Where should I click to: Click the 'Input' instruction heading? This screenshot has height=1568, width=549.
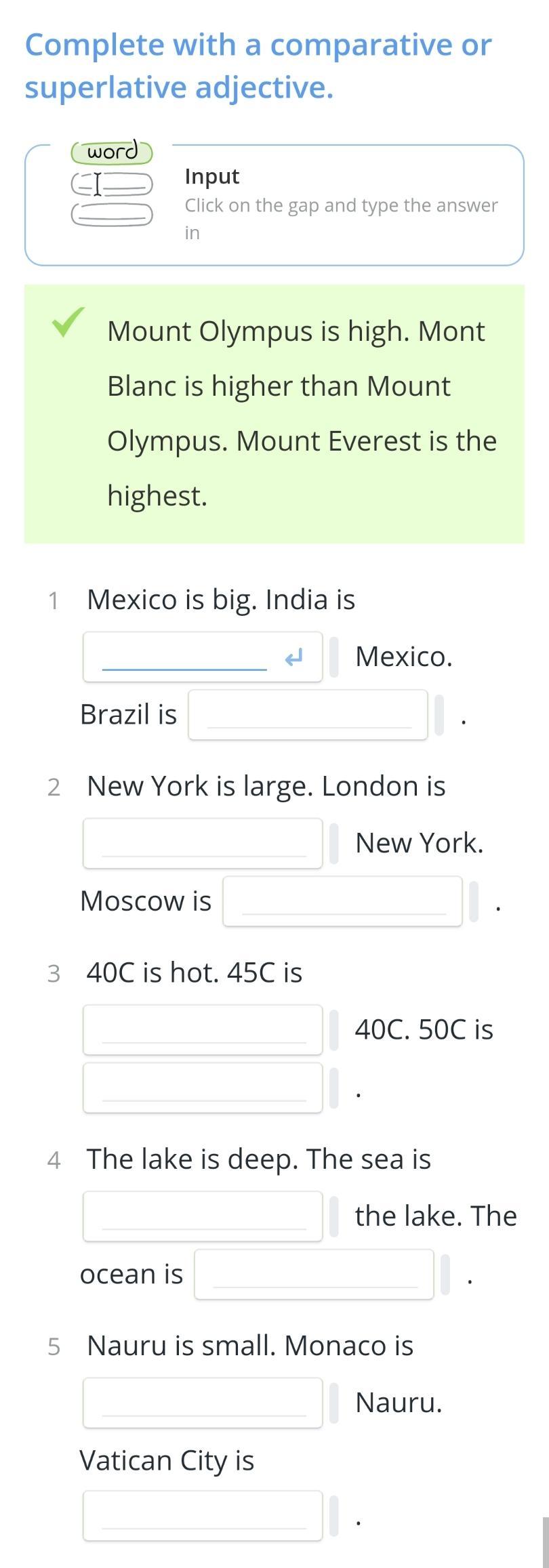click(212, 176)
